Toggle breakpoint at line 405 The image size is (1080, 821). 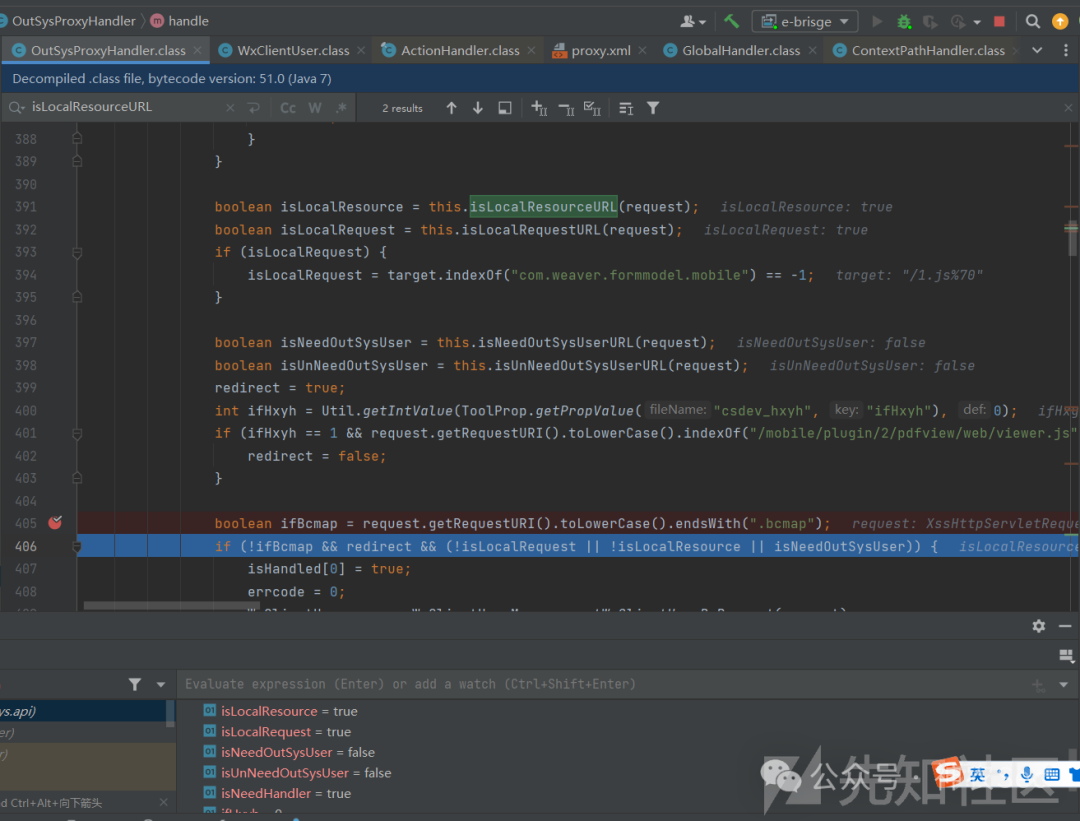(55, 523)
